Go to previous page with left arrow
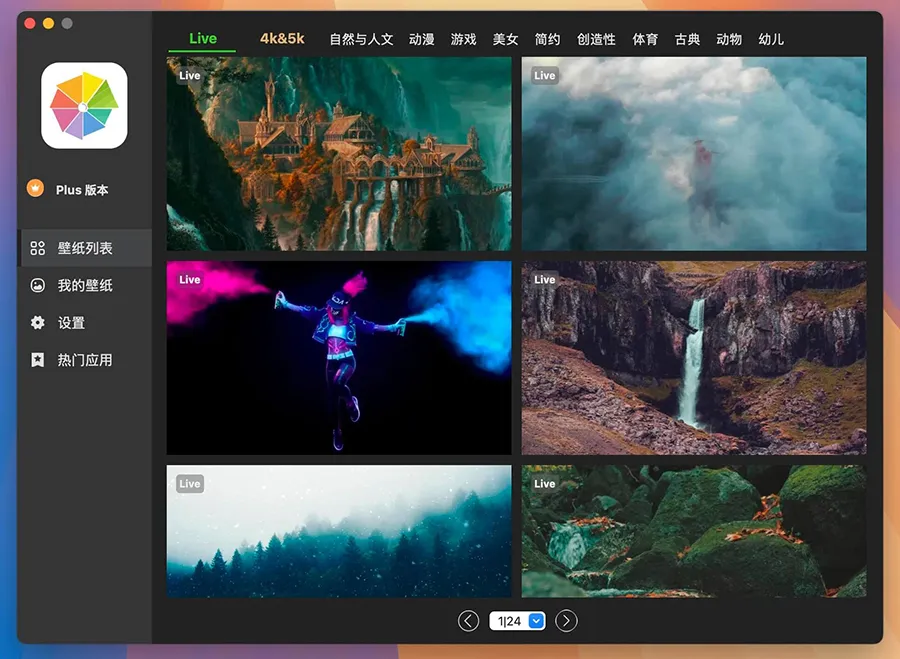This screenshot has width=900, height=659. [x=468, y=621]
